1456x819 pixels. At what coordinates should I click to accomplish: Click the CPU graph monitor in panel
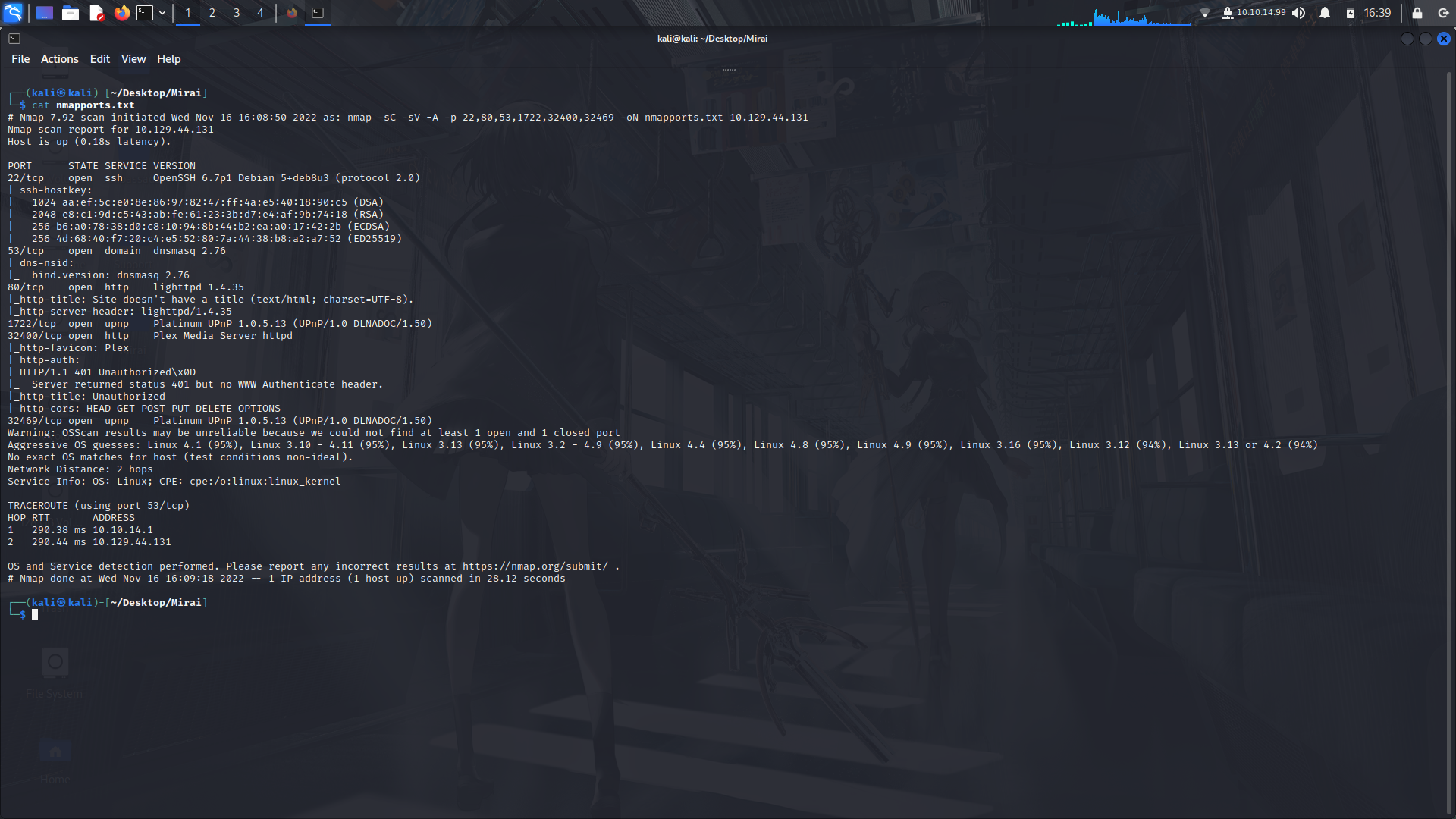(1125, 17)
